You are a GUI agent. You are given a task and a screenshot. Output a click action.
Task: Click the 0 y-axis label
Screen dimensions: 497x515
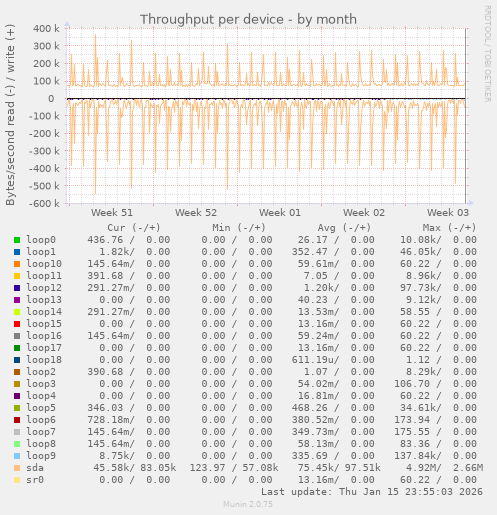51,99
